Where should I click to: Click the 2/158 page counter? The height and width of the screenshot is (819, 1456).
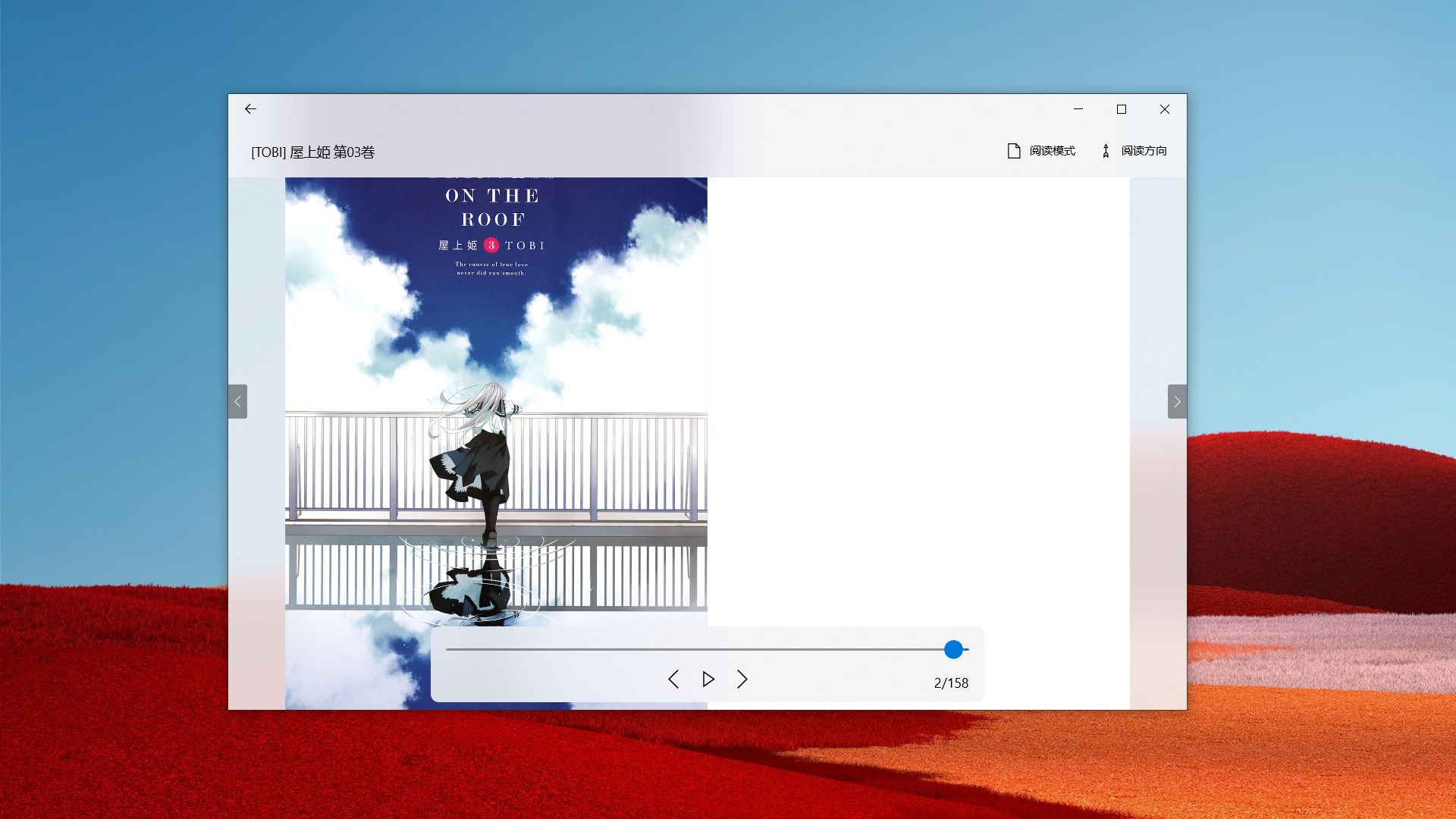951,682
